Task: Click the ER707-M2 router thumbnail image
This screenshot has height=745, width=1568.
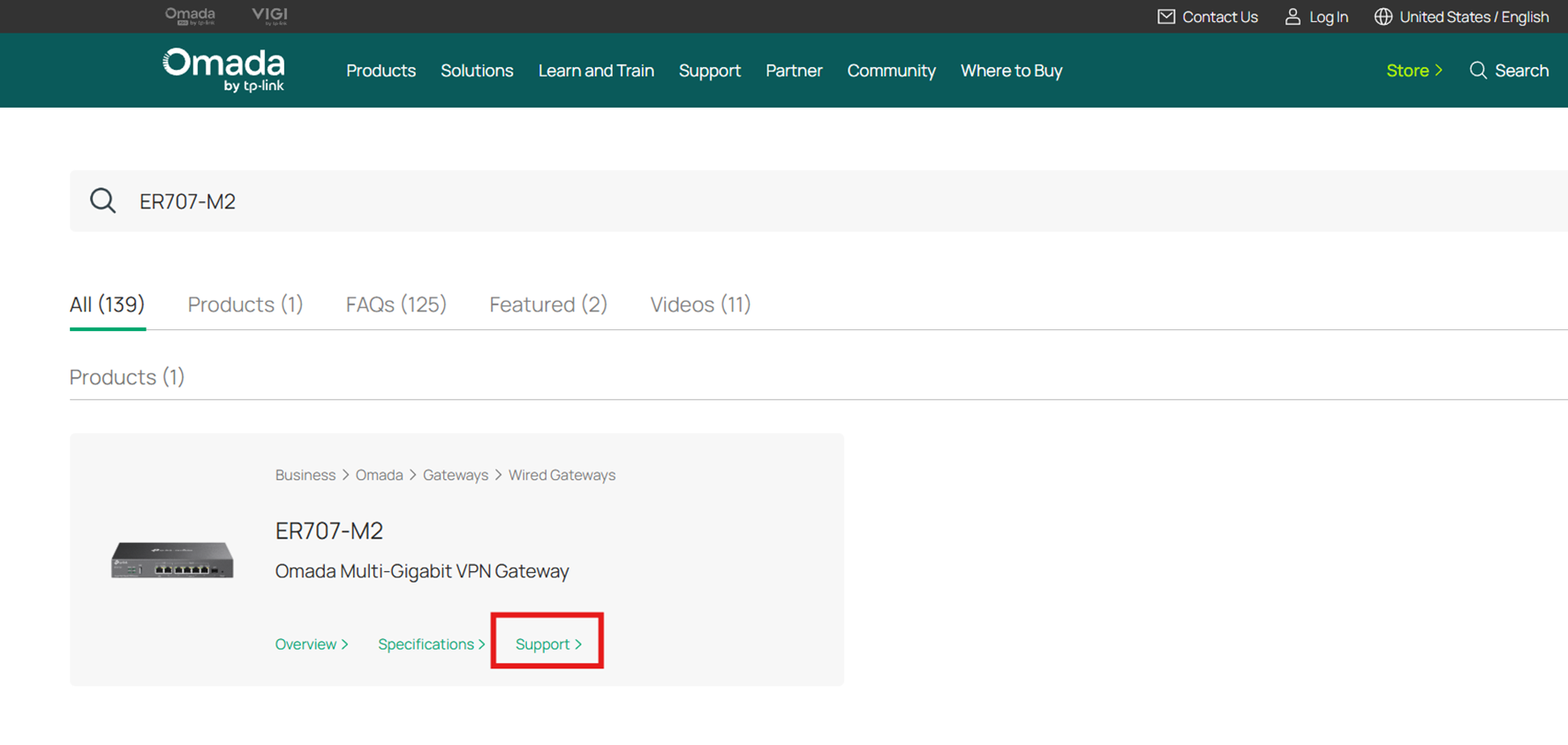Action: (172, 560)
